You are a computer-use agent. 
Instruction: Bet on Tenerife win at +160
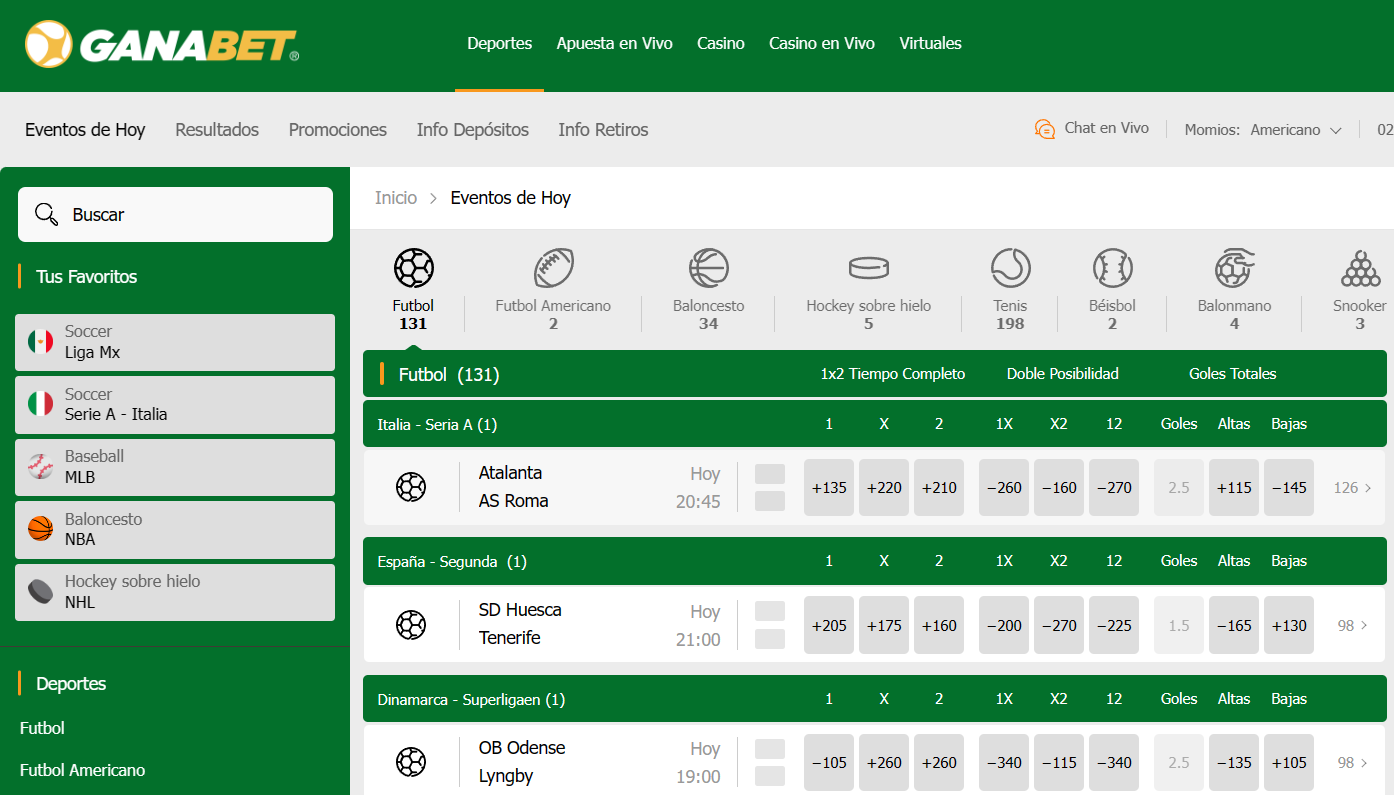point(939,625)
